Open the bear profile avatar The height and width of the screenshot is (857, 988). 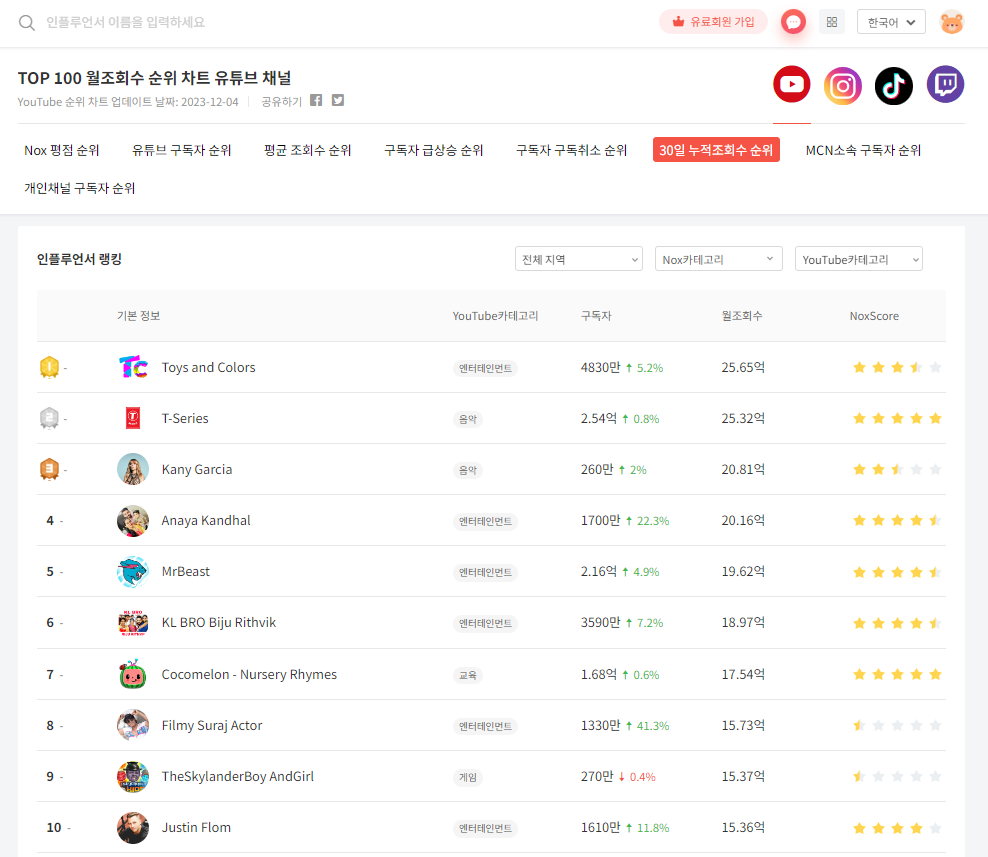(951, 23)
